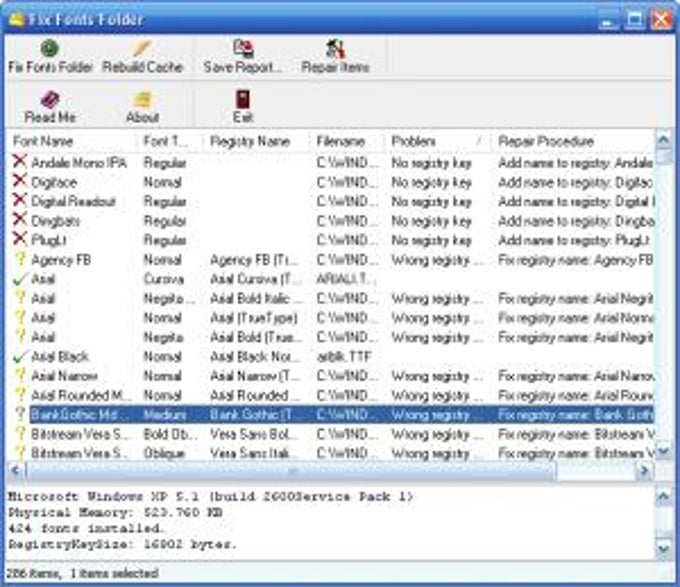
Task: Click the Repair Items toolbar icon
Action: pyautogui.click(x=335, y=48)
